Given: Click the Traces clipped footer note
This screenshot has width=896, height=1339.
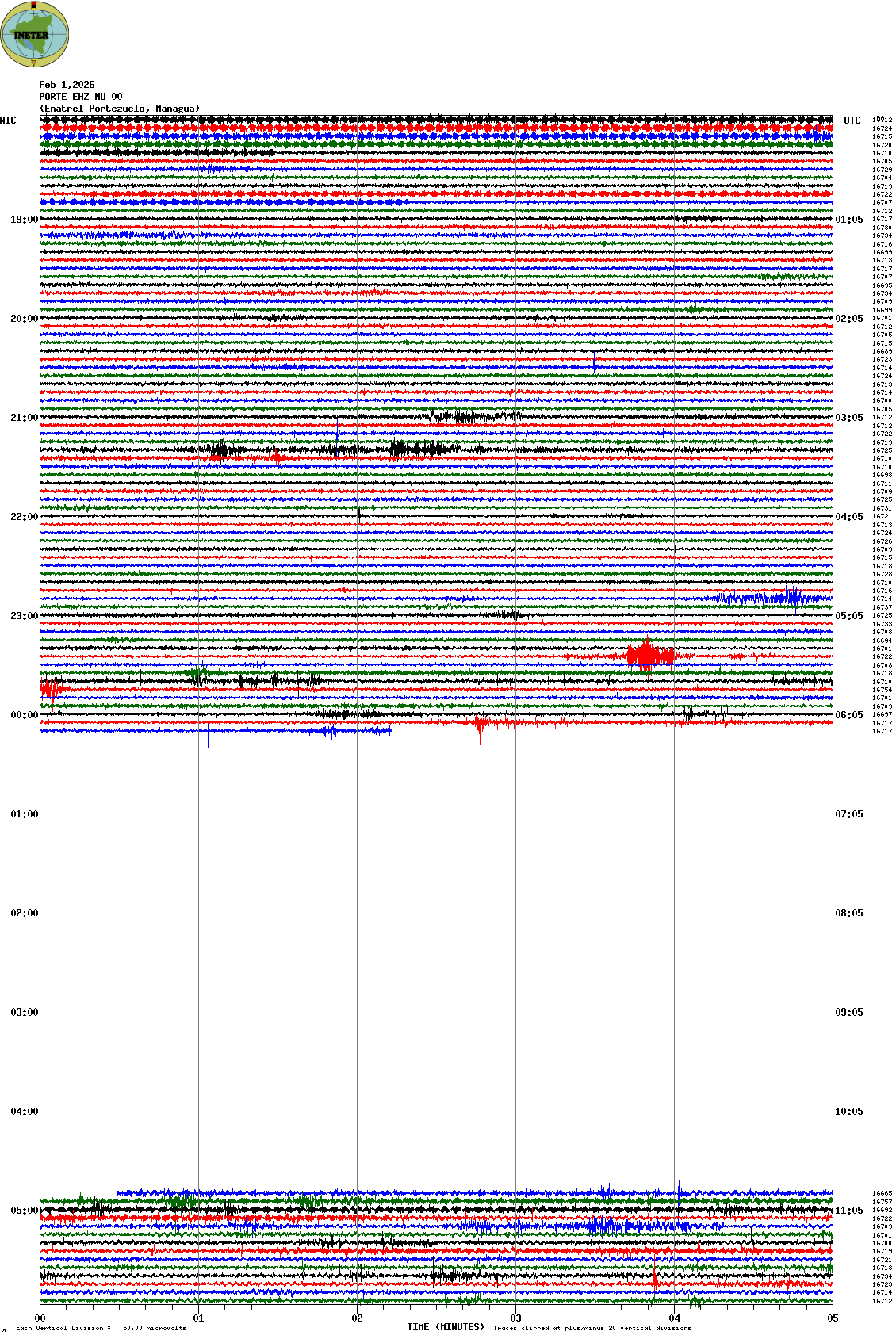Looking at the screenshot, I should [592, 1328].
